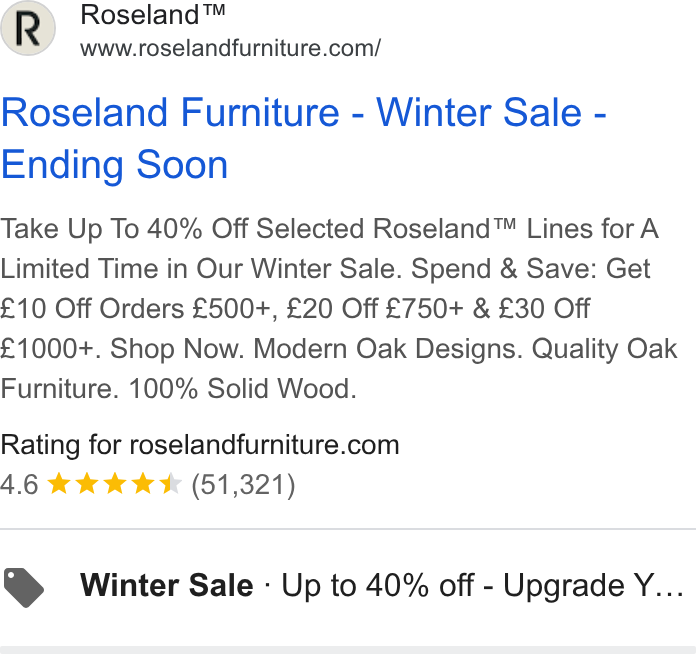Viewport: 696px width, 654px height.
Task: Click the 4.6 rating number
Action: coord(20,484)
